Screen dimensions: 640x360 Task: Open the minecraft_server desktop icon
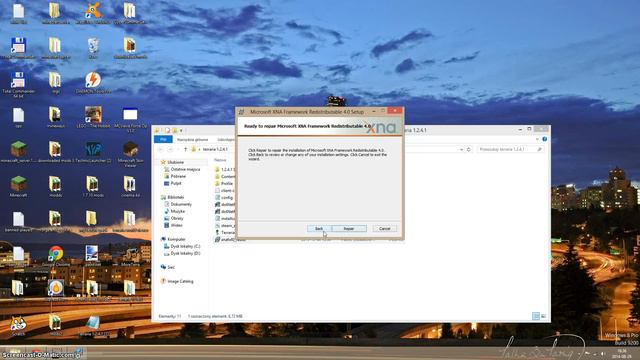click(x=18, y=152)
